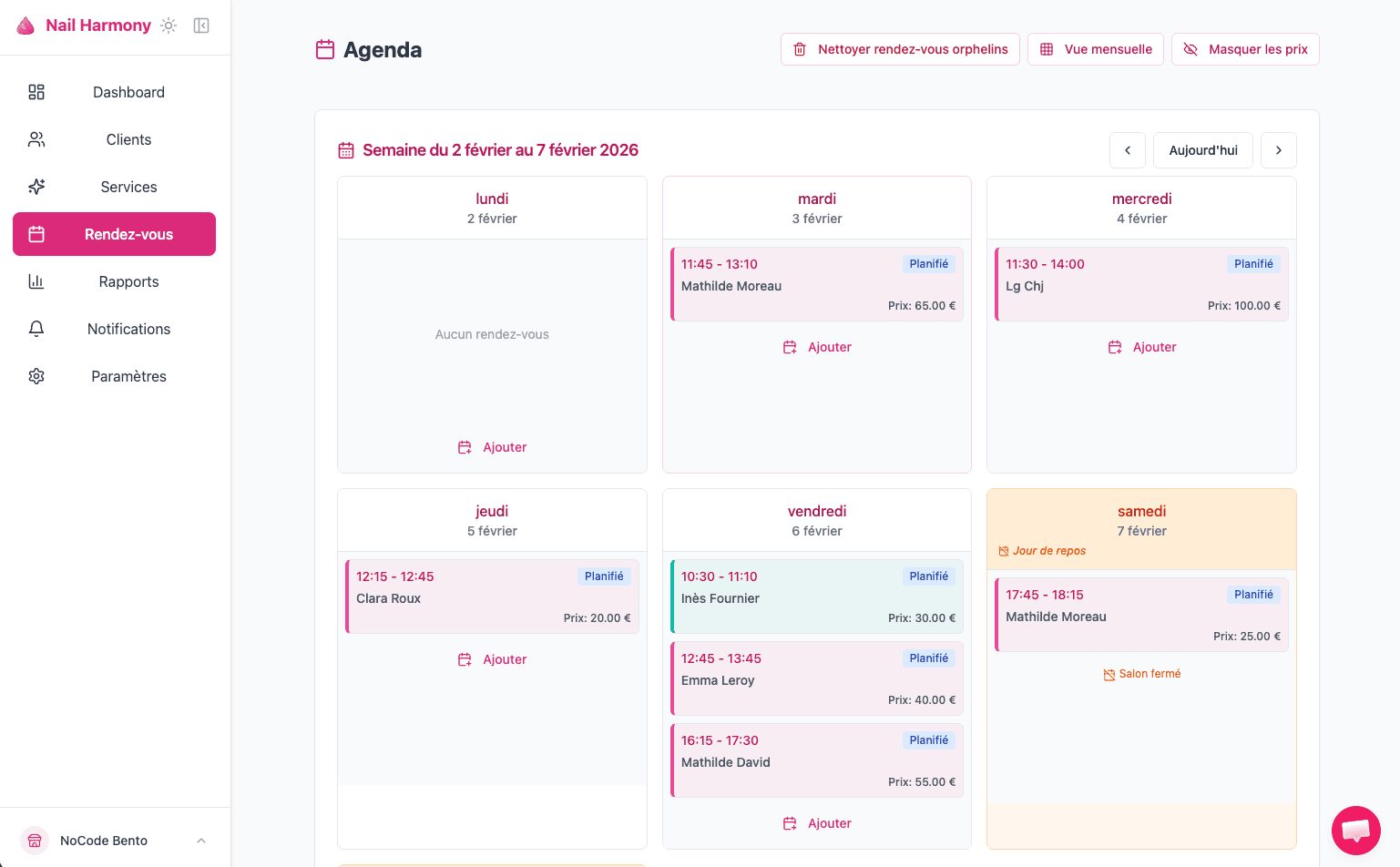Open Notifications via the bell icon
Image resolution: width=1400 pixels, height=867 pixels.
(x=36, y=329)
